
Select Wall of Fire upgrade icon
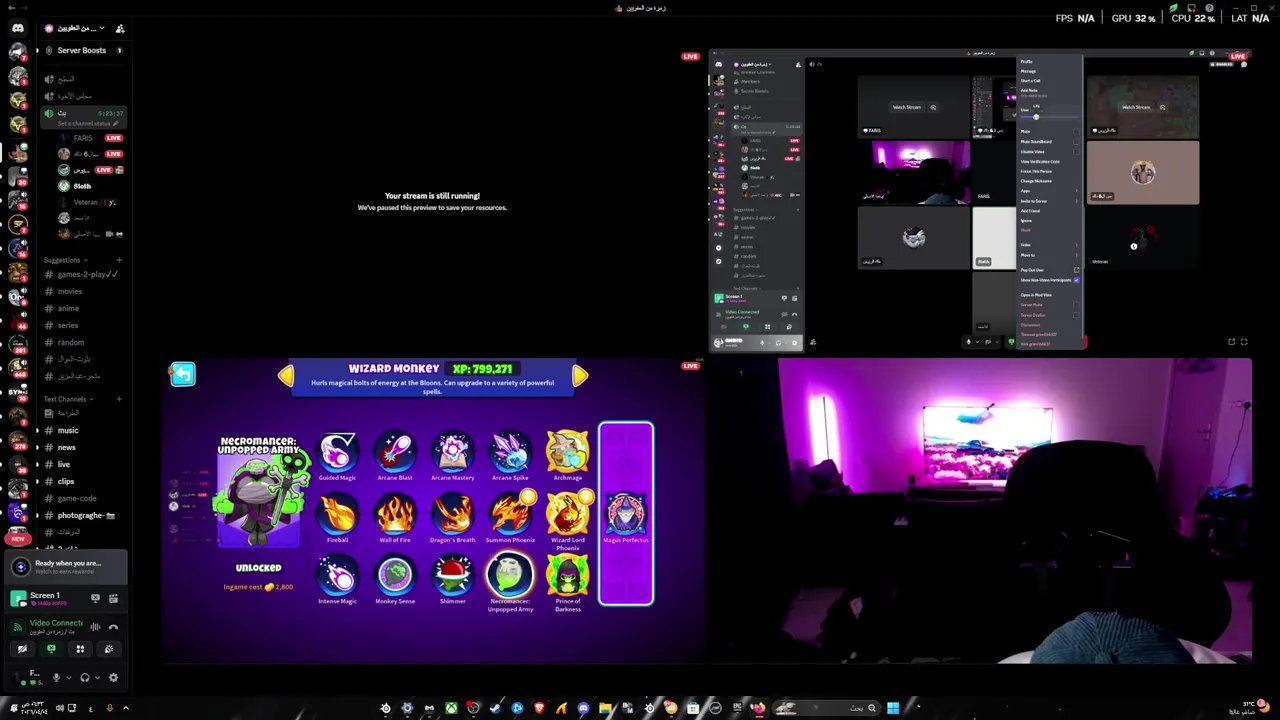(395, 514)
